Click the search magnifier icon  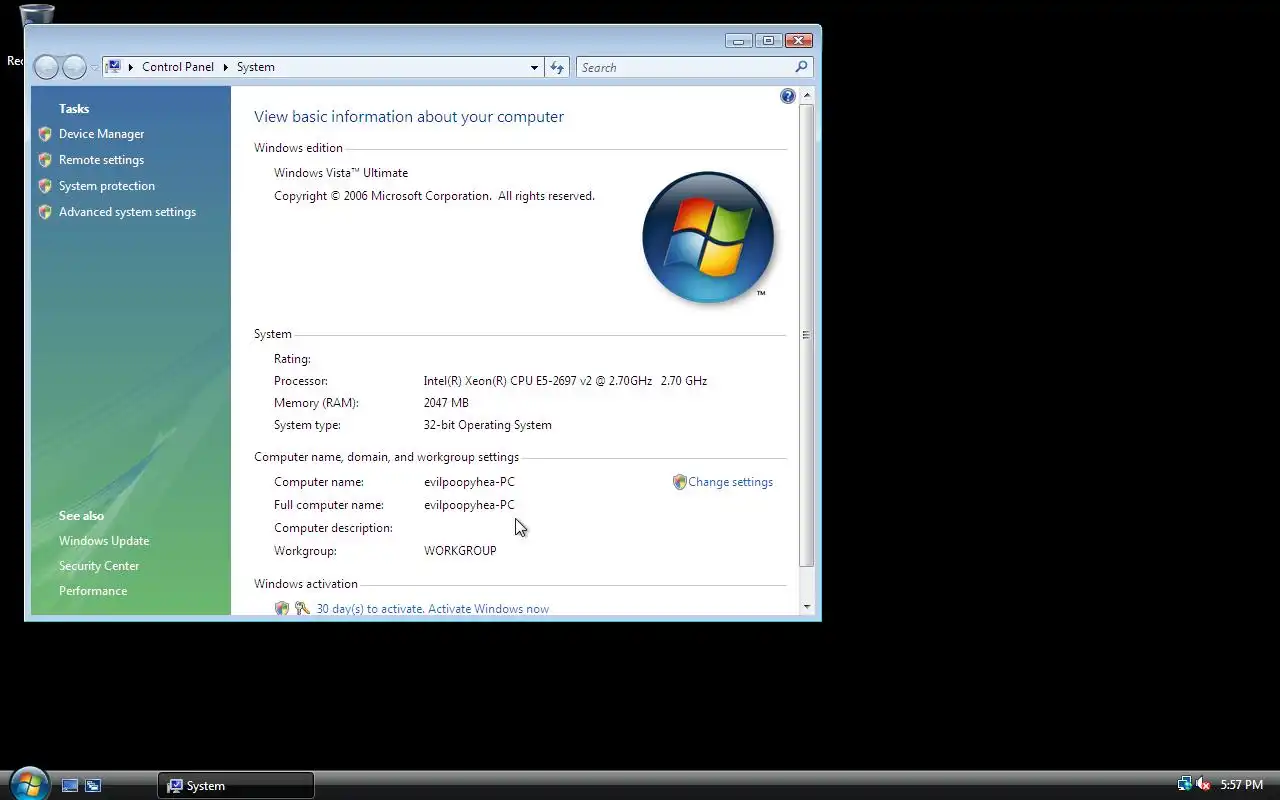801,67
